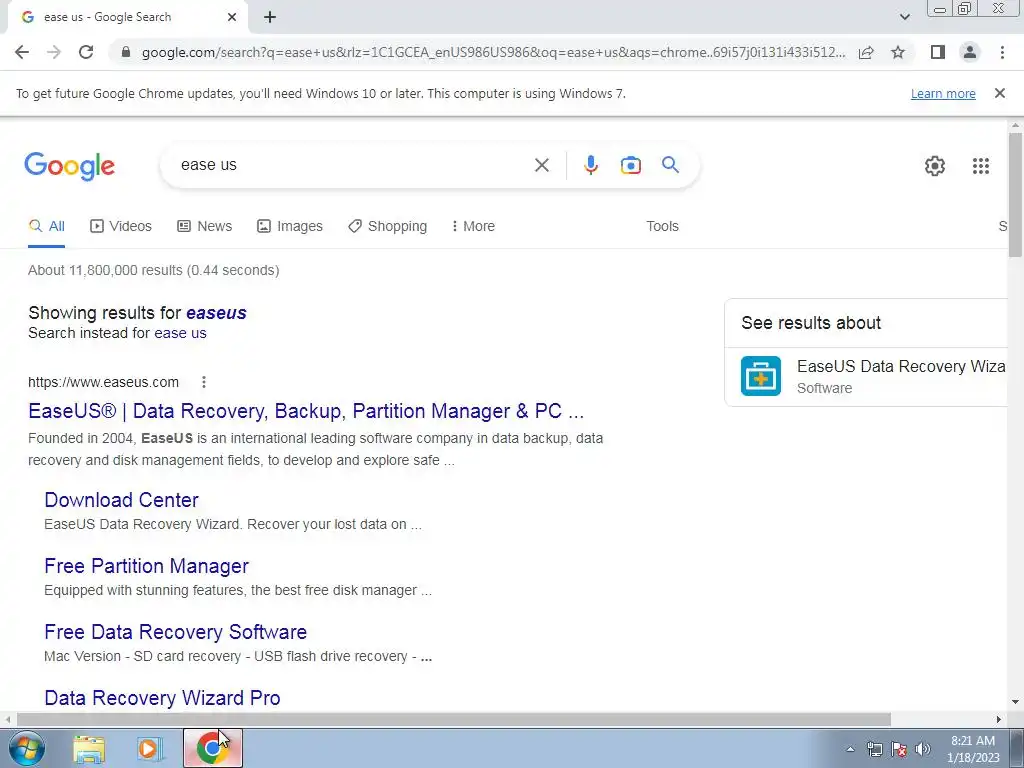1024x768 pixels.
Task: Click the Chrome taskbar icon
Action: [x=212, y=748]
